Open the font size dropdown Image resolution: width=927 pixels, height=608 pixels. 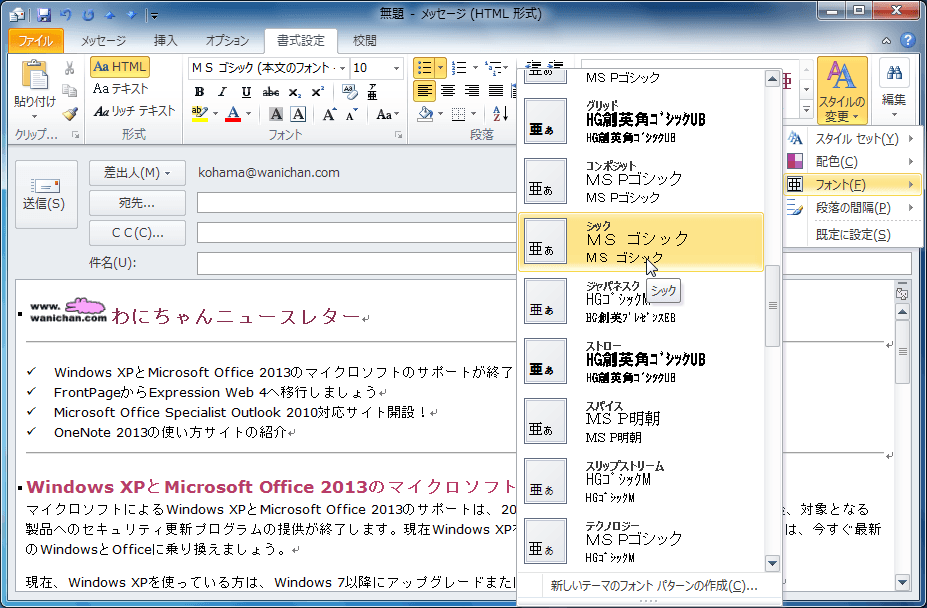pyautogui.click(x=396, y=69)
